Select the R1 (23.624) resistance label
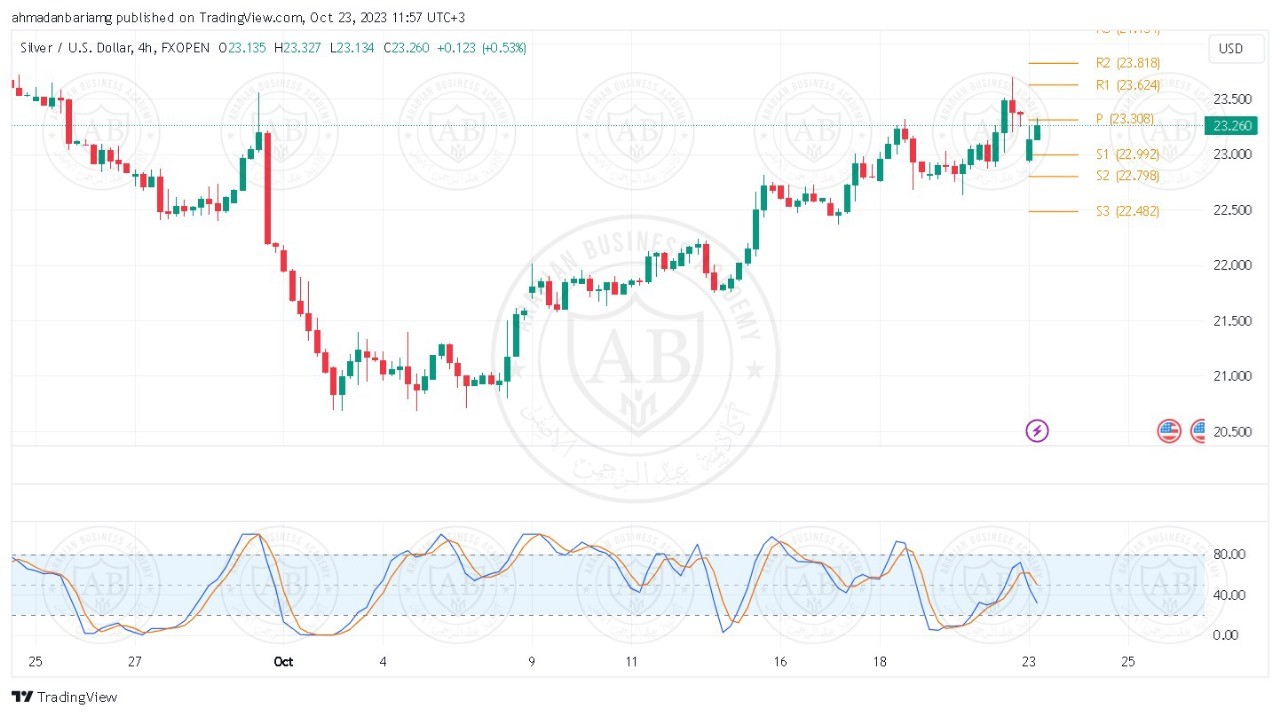The image size is (1280, 716). tap(1127, 85)
